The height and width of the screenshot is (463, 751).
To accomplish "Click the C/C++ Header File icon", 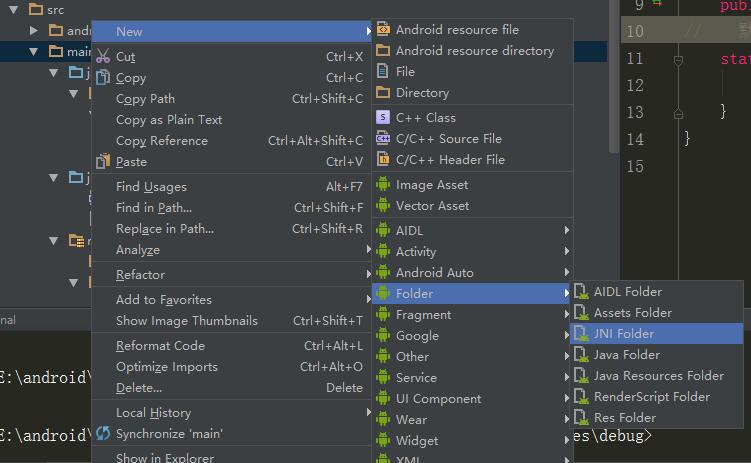I will pyautogui.click(x=383, y=159).
